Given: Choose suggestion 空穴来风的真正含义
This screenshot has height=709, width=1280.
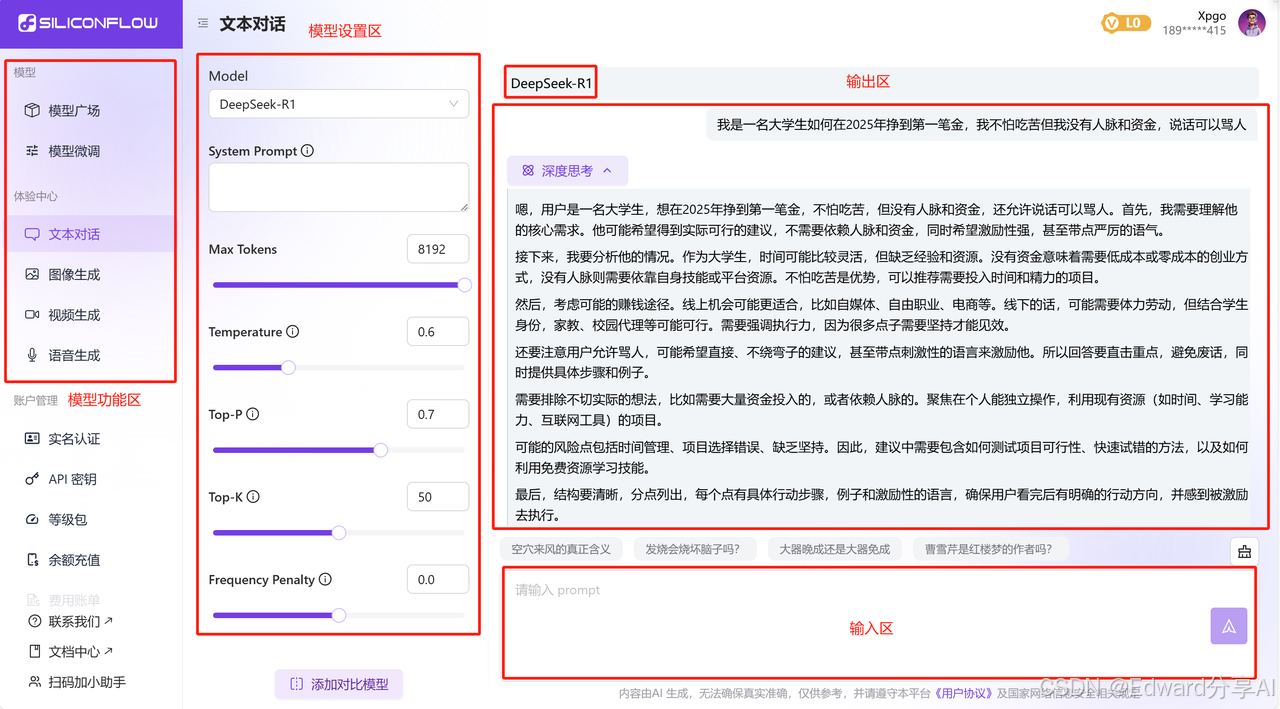Looking at the screenshot, I should pyautogui.click(x=561, y=549).
